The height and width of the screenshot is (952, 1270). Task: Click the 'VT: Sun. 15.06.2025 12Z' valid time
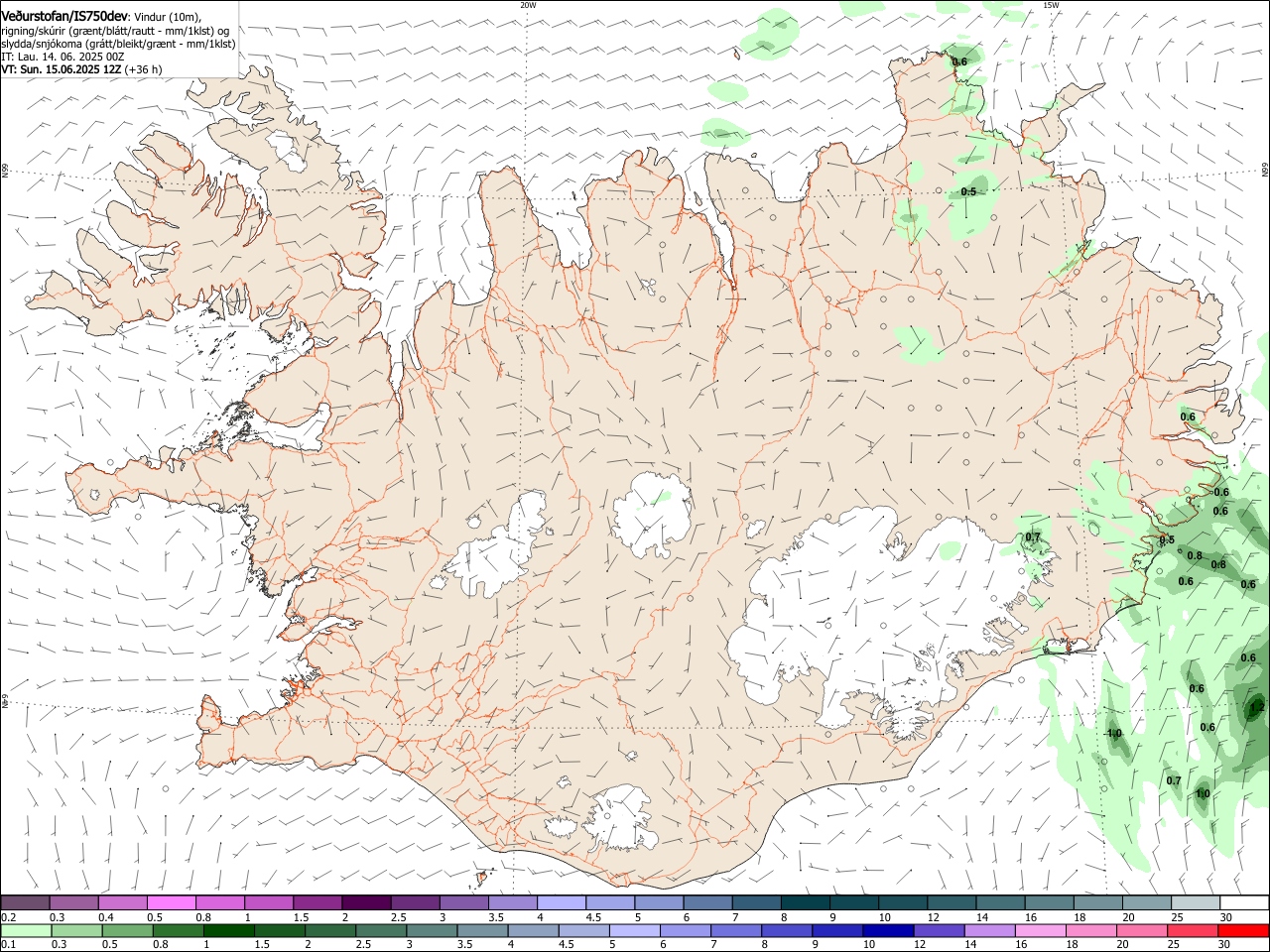[x=61, y=69]
